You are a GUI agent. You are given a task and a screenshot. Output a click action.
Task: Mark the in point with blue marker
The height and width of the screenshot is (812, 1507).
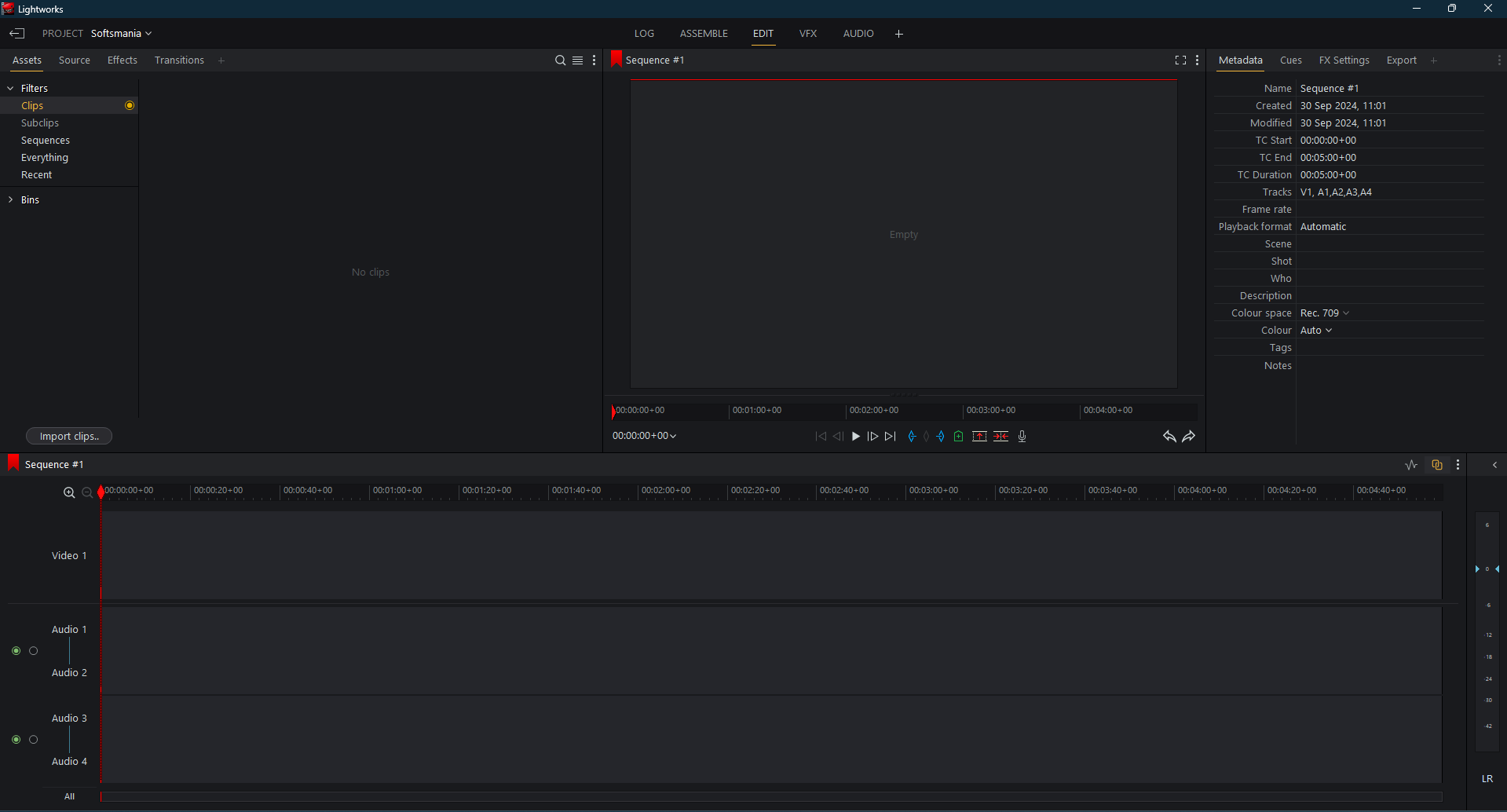click(x=911, y=437)
